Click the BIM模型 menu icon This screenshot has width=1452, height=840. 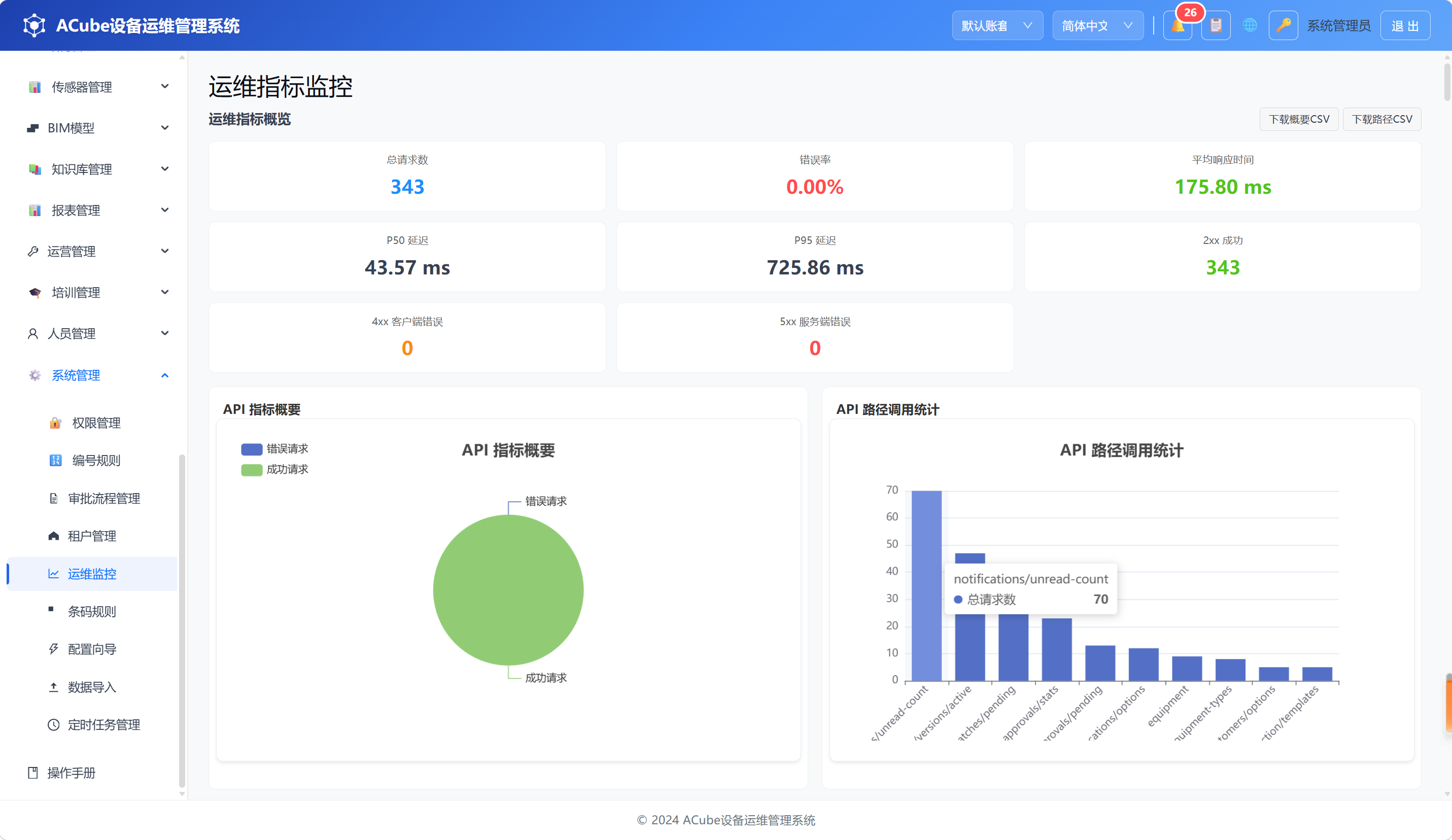[33, 128]
